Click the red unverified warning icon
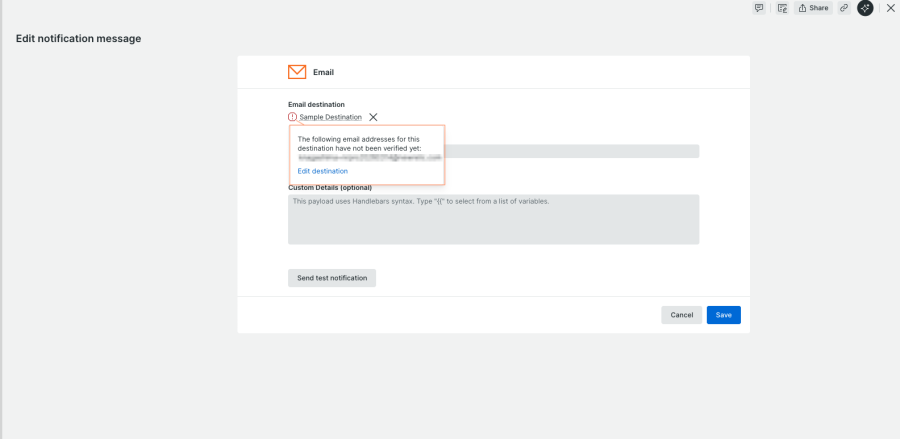The width and height of the screenshot is (900, 439). [293, 117]
